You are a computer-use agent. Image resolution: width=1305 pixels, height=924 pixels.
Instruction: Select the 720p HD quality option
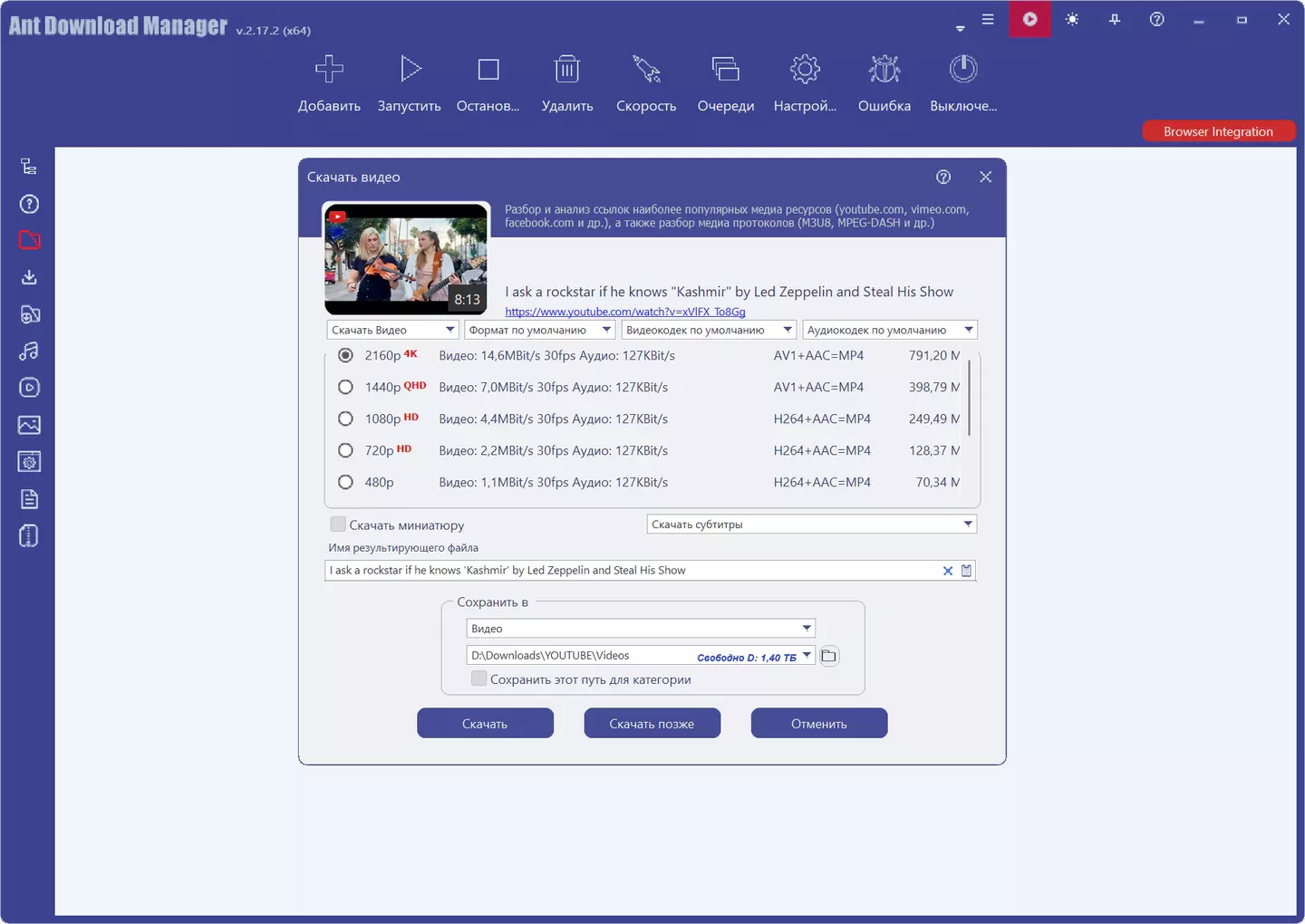point(345,450)
